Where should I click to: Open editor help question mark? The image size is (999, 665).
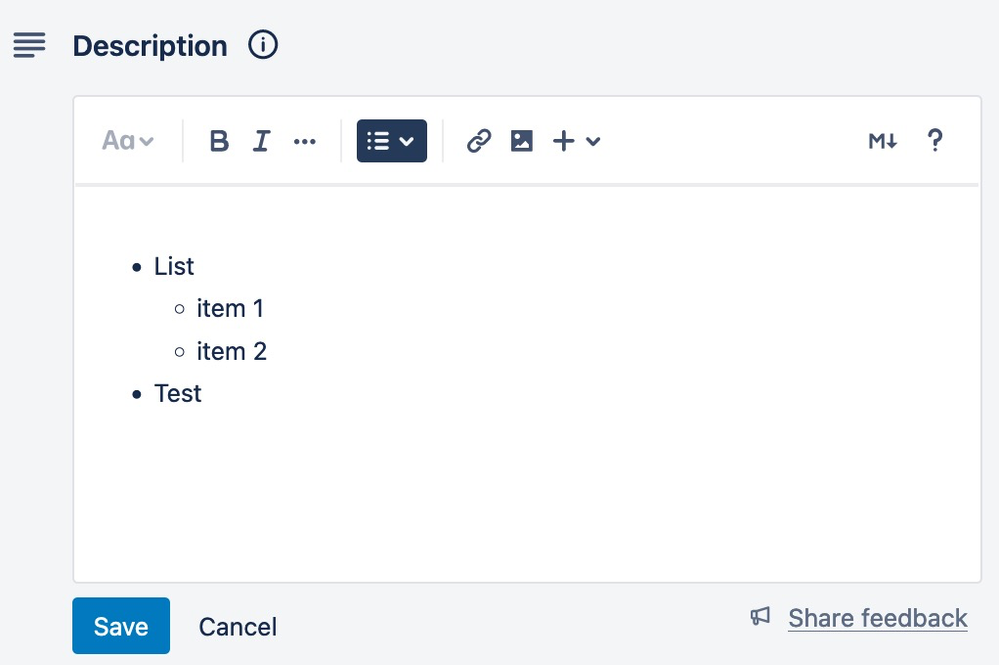pos(935,141)
